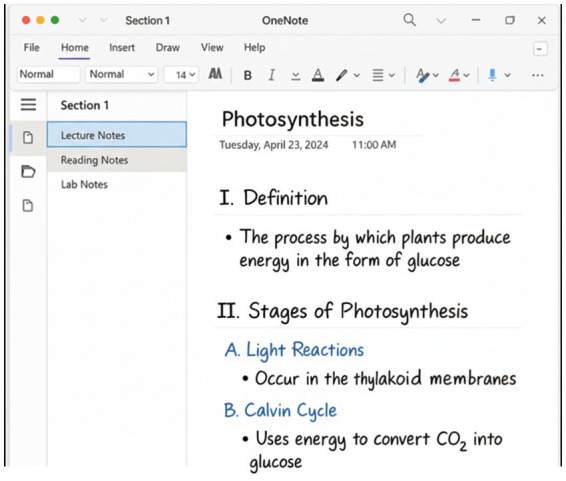Open the Lab Notes page
Viewport: 566px width, 481px height.
click(117, 184)
